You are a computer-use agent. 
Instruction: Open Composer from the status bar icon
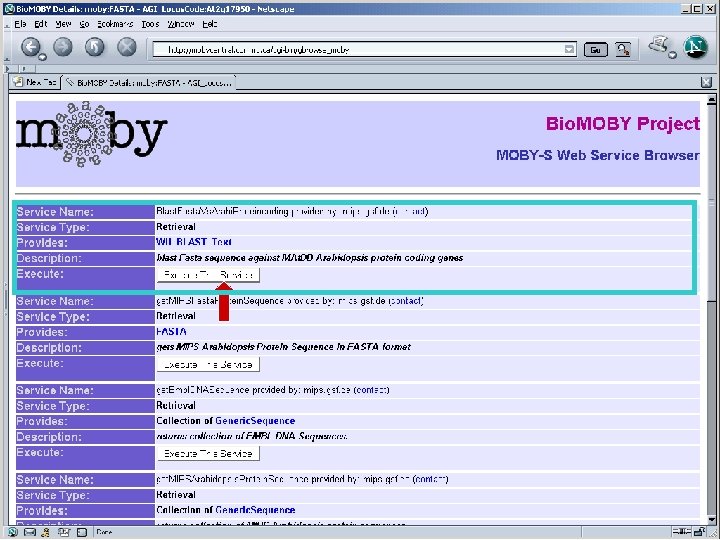(x=64, y=533)
